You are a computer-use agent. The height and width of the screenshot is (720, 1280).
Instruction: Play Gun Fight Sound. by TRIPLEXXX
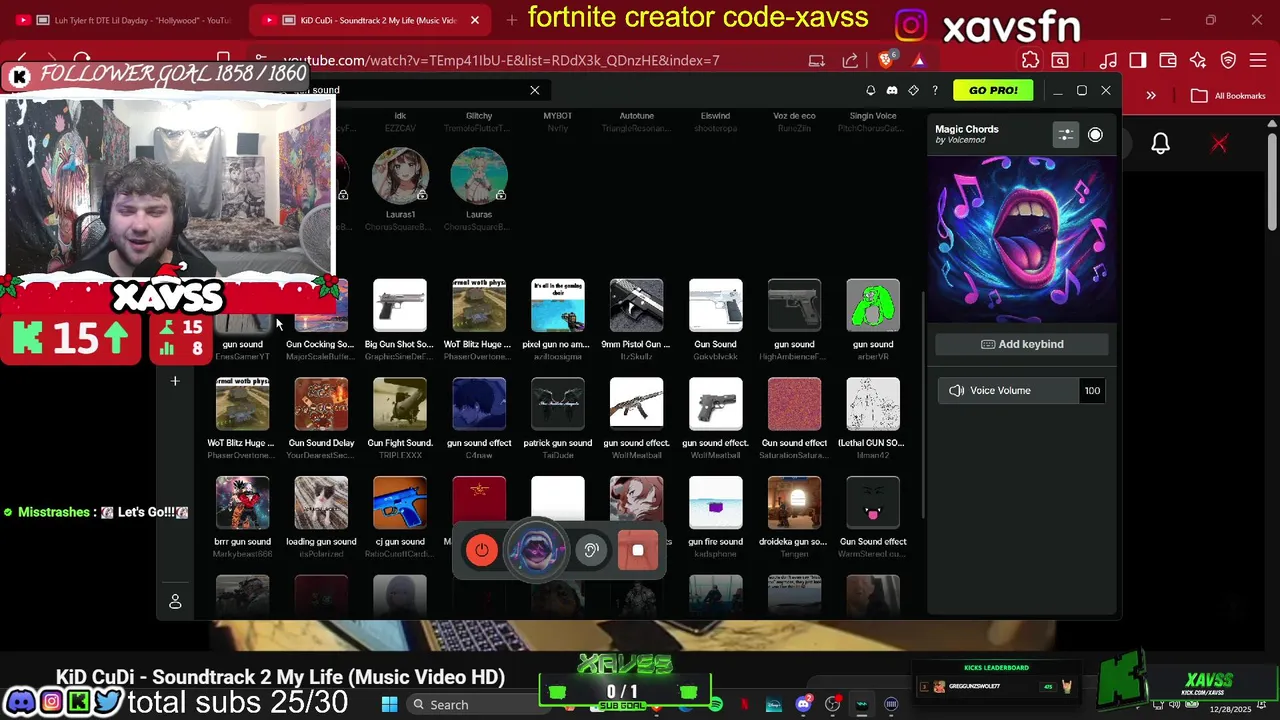(x=400, y=404)
